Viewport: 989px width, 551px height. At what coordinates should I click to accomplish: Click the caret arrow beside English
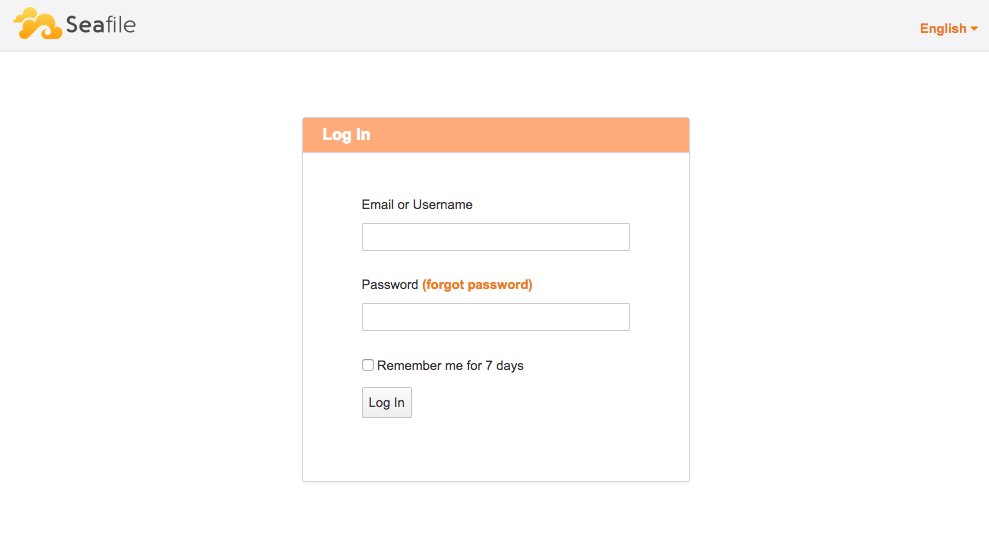975,29
